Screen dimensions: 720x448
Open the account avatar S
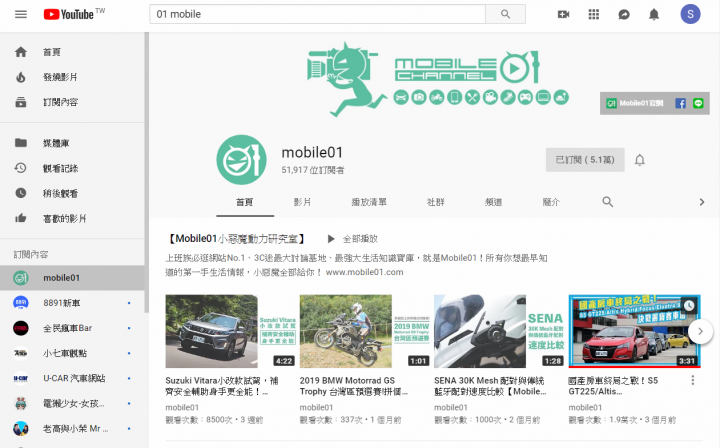(690, 14)
